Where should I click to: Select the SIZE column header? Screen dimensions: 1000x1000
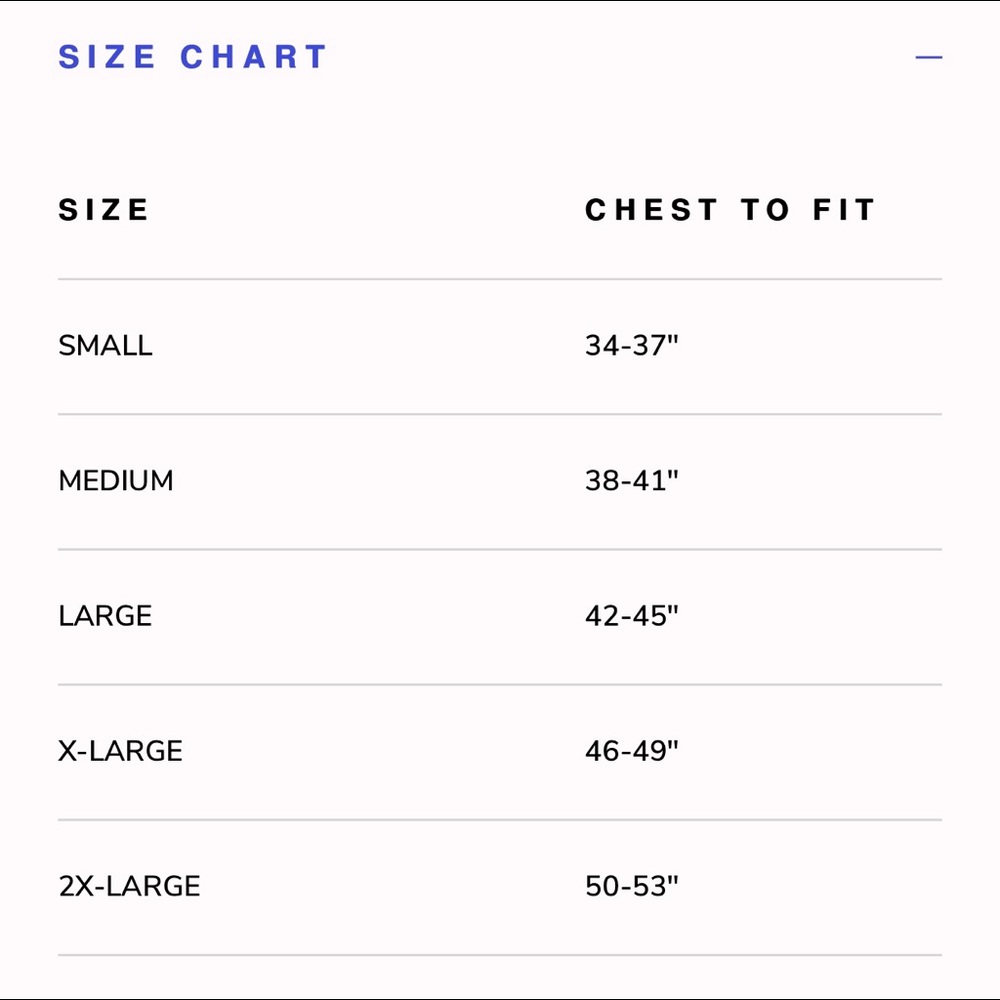pos(104,210)
